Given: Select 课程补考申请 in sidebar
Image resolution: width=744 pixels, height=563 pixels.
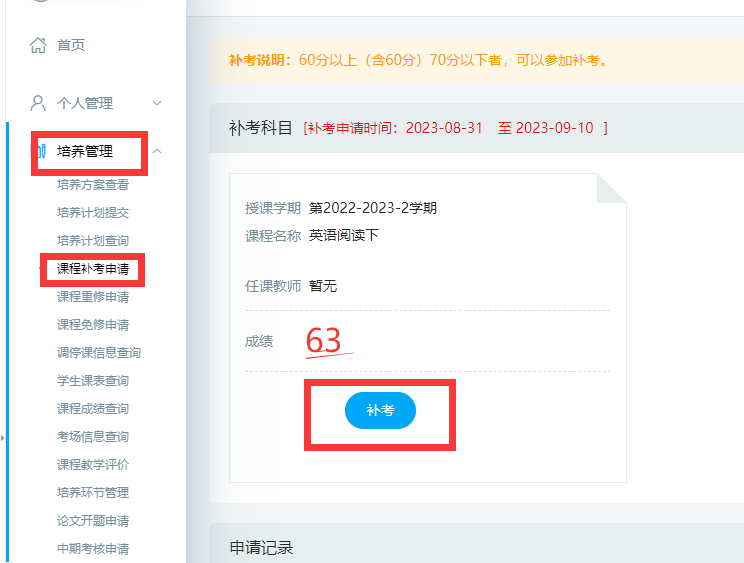Looking at the screenshot, I should [93, 269].
